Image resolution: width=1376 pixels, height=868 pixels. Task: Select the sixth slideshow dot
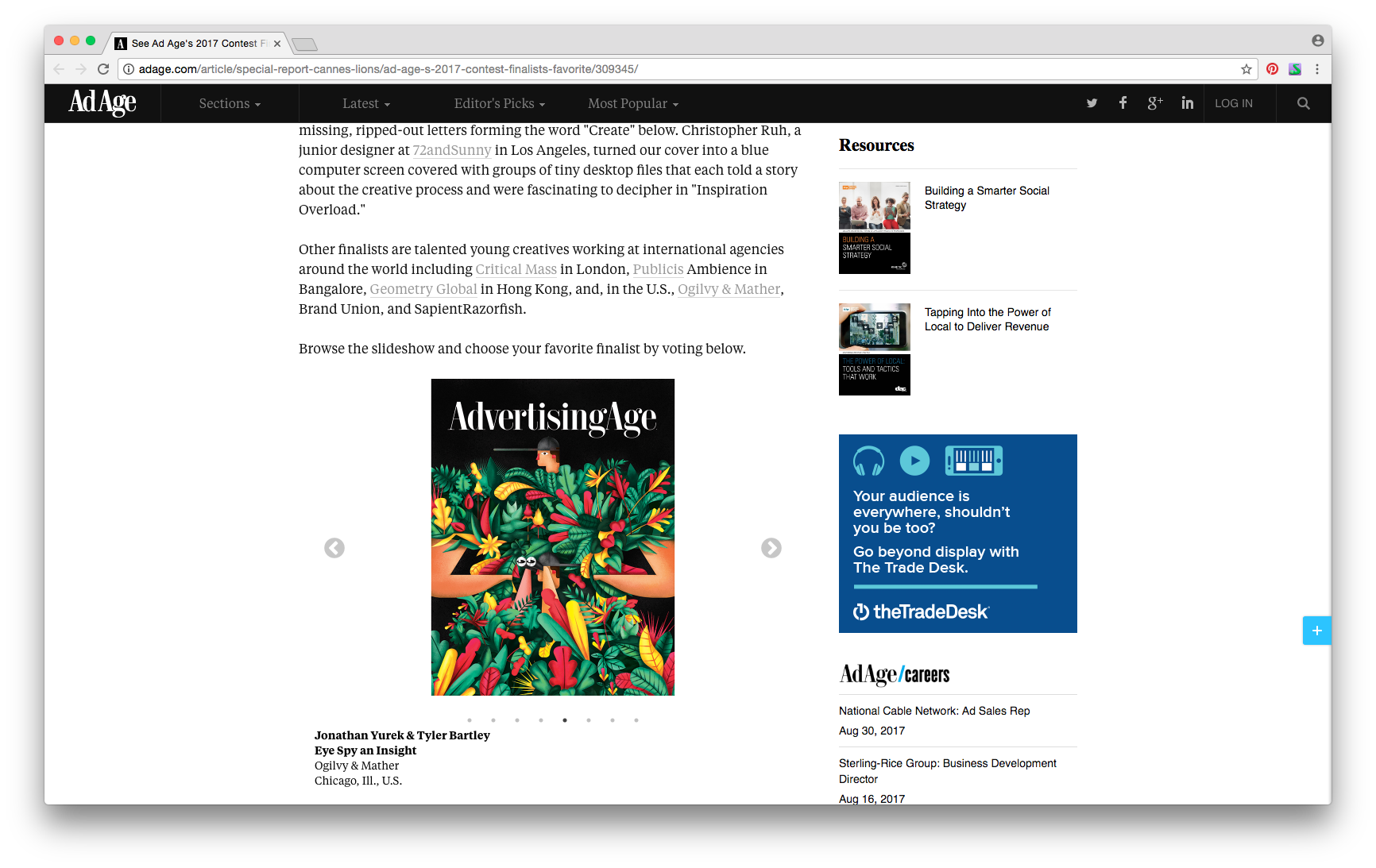pyautogui.click(x=589, y=720)
